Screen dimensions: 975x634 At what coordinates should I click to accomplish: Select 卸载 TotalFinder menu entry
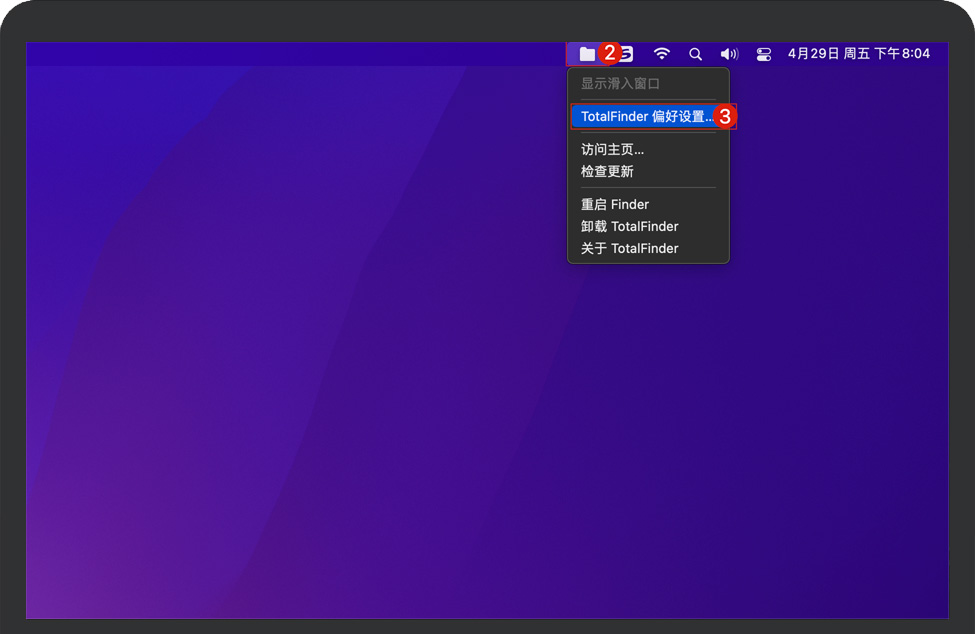pos(629,226)
